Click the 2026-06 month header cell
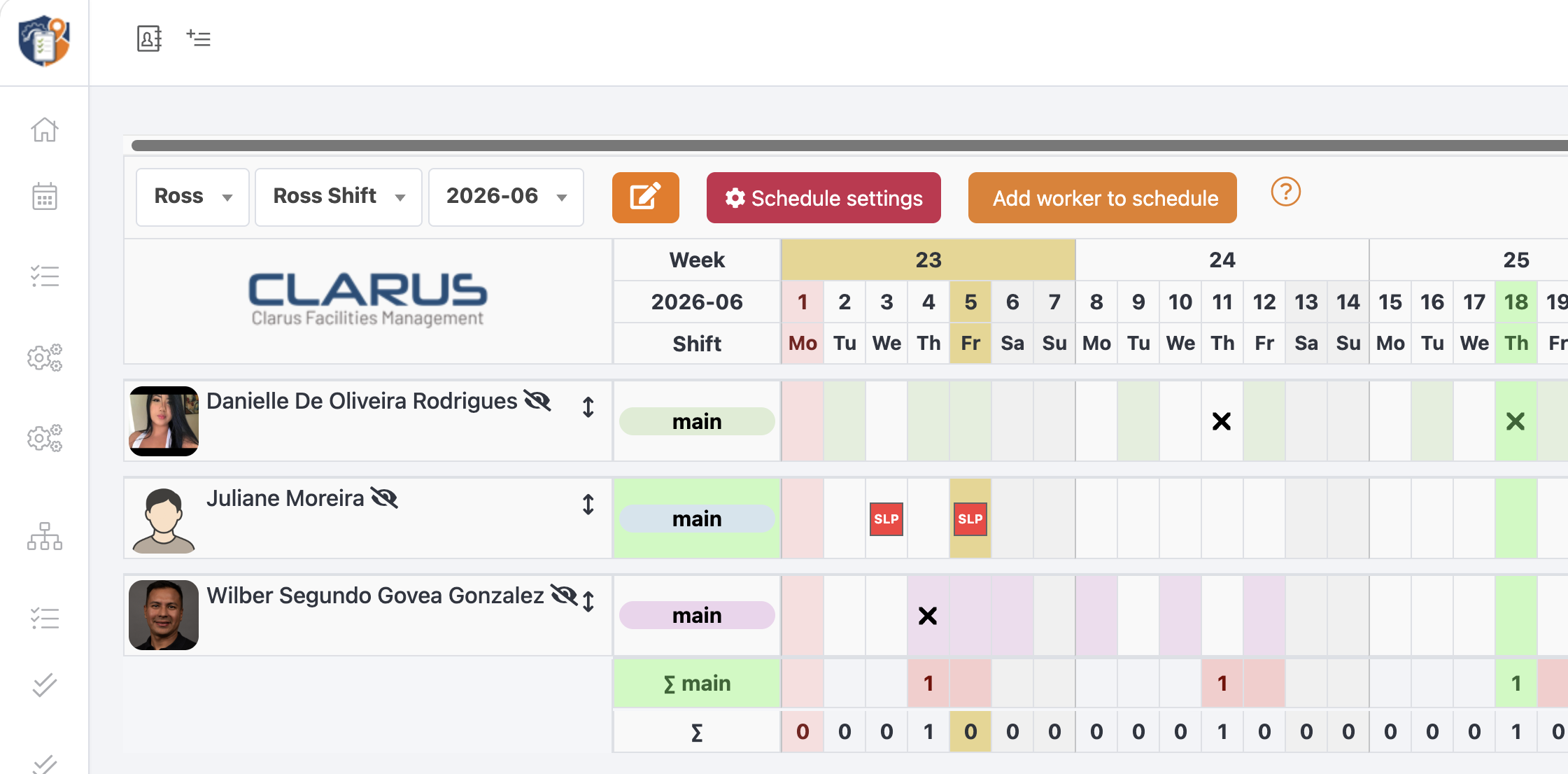1568x774 pixels. pos(697,302)
